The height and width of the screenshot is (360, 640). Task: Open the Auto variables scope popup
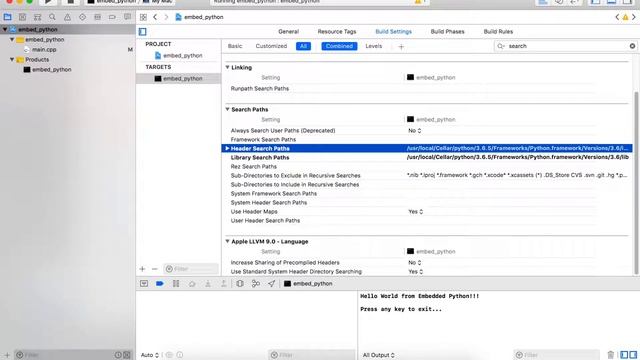click(x=149, y=355)
